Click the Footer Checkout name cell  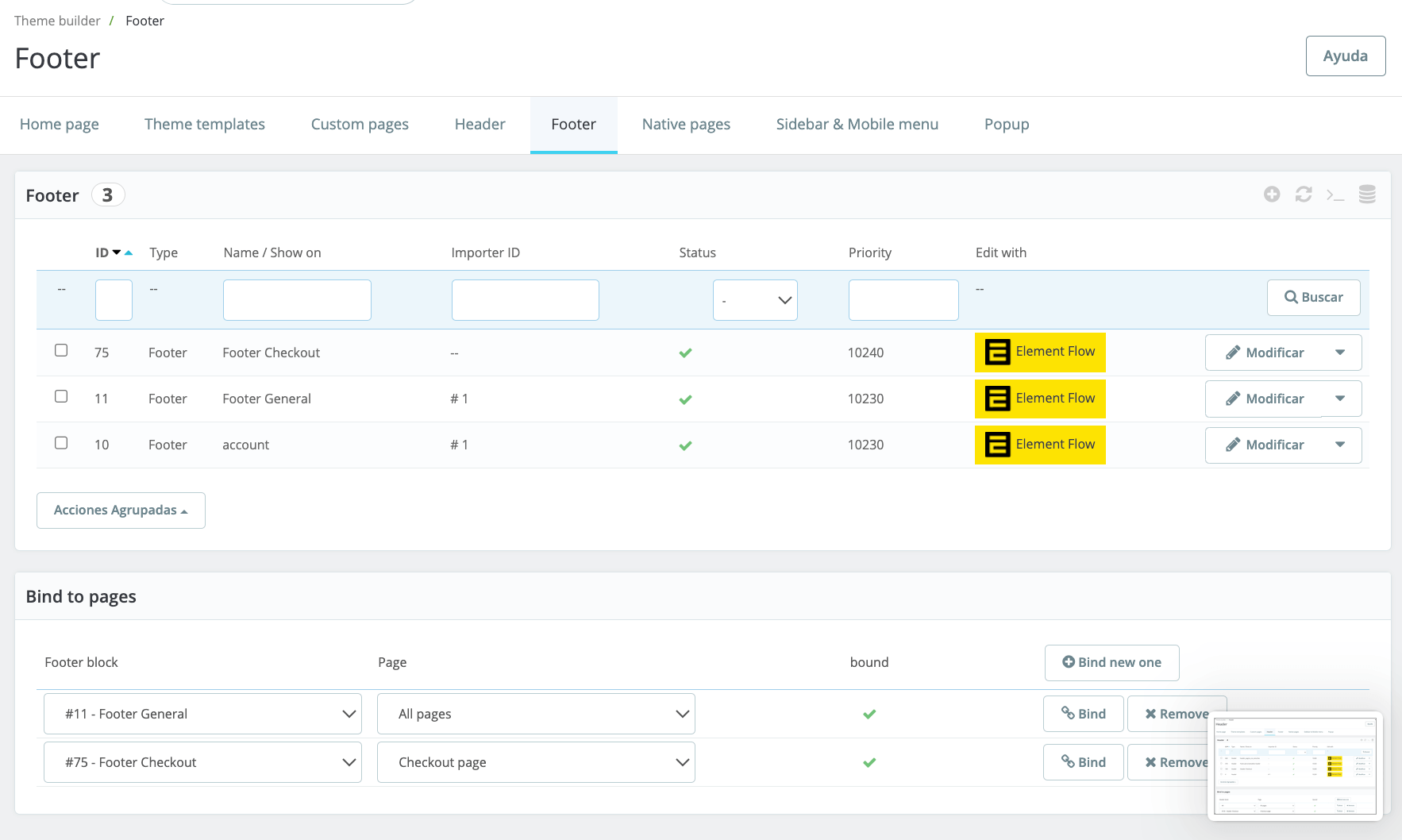[271, 353]
